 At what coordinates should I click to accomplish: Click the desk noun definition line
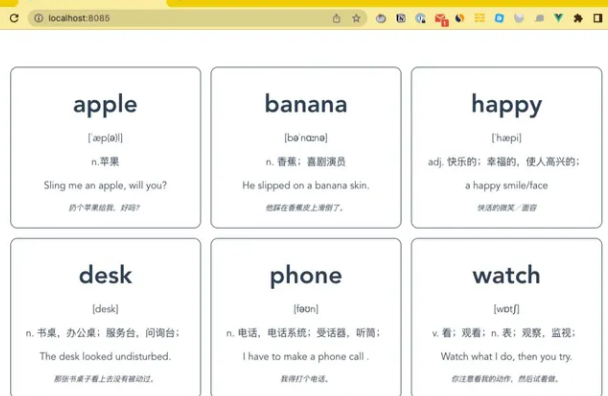point(103,333)
